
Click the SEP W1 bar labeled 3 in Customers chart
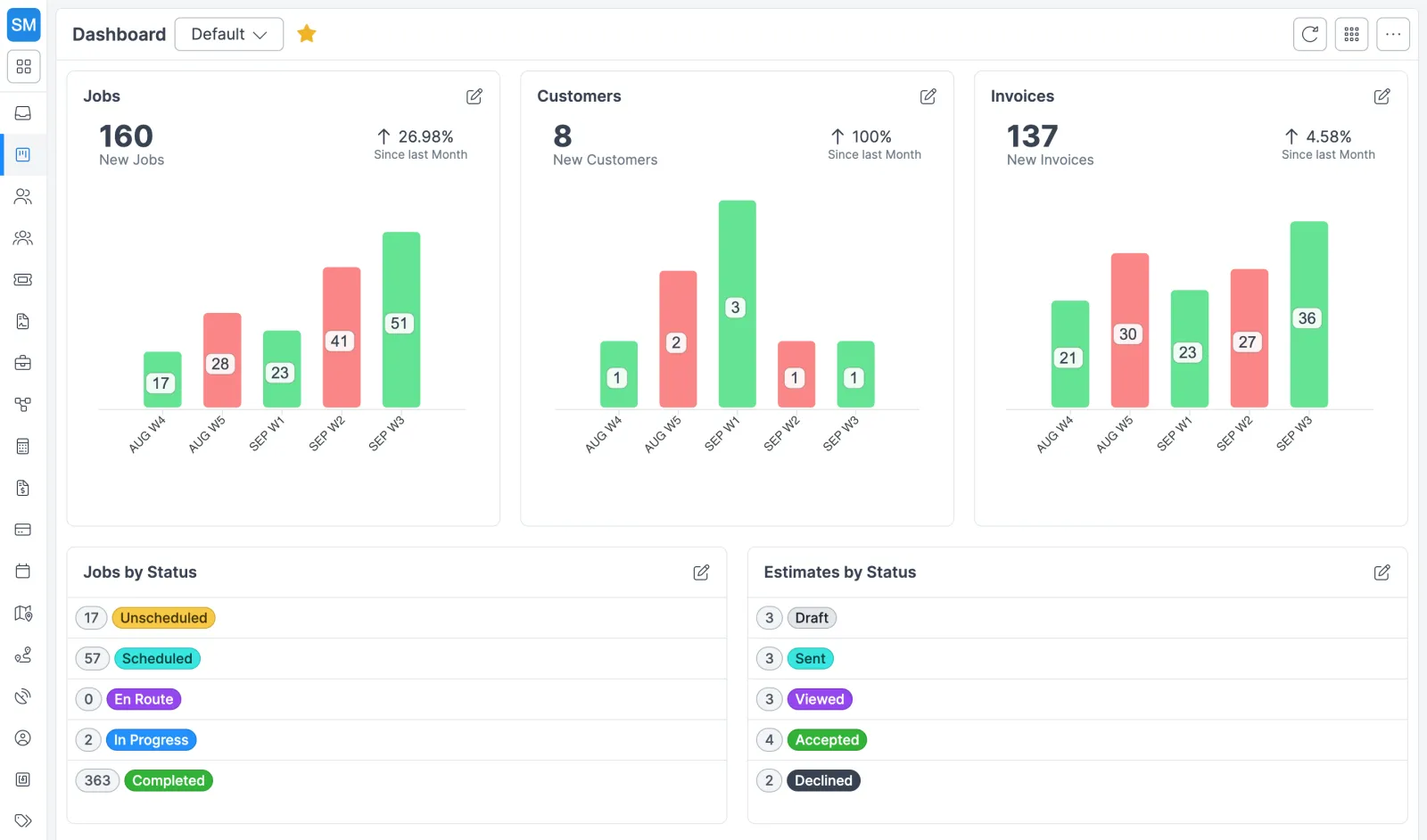point(738,303)
